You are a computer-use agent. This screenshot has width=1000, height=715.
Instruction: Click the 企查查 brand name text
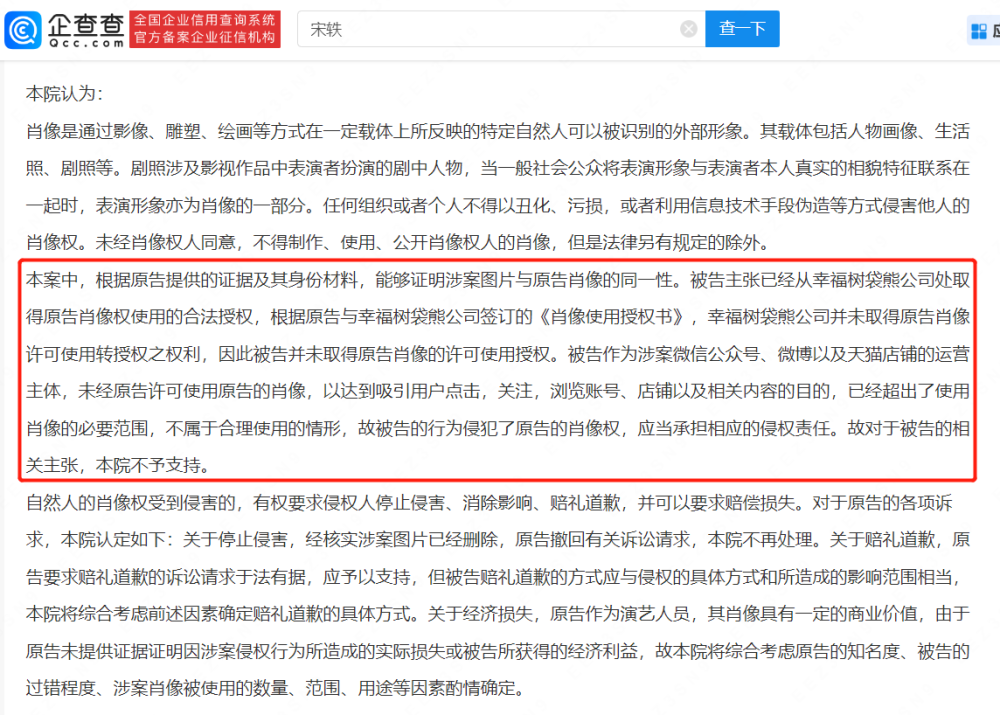pyautogui.click(x=86, y=26)
